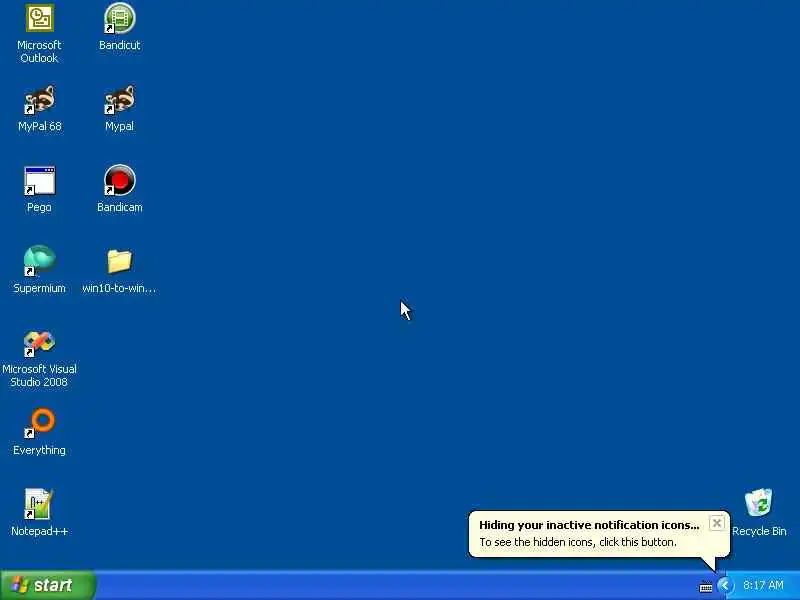Click the 'Recycle Bin' label text
800x600 pixels.
759,531
